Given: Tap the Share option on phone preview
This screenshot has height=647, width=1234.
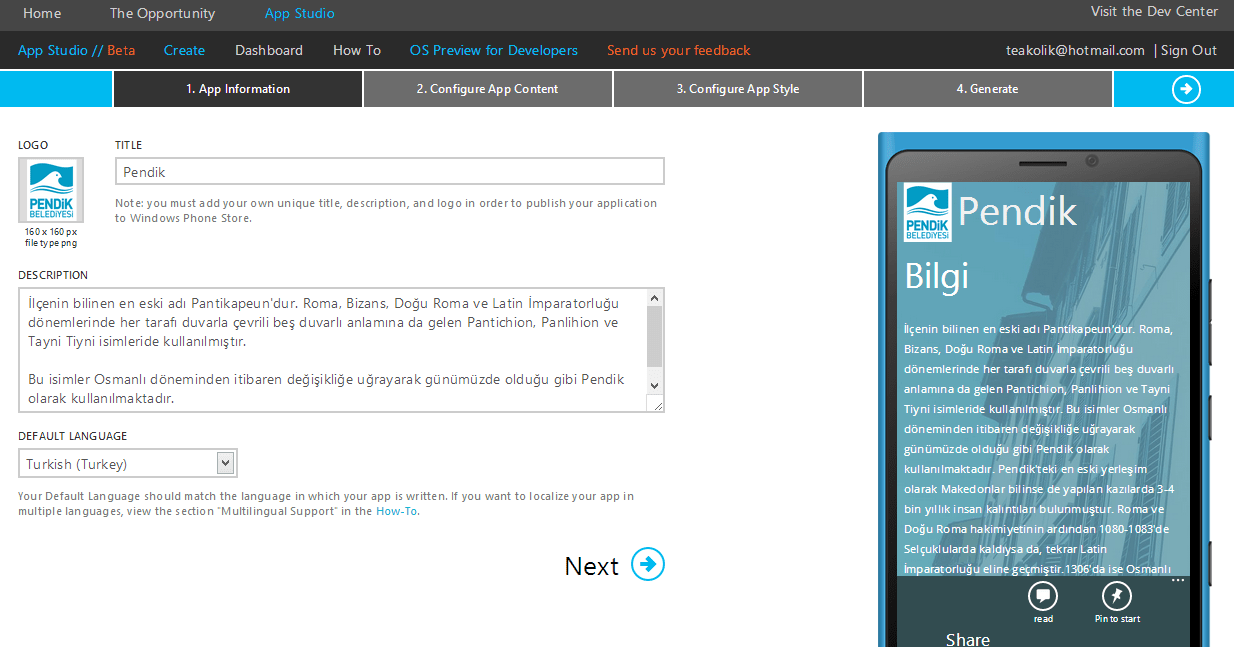Looking at the screenshot, I should (x=968, y=639).
